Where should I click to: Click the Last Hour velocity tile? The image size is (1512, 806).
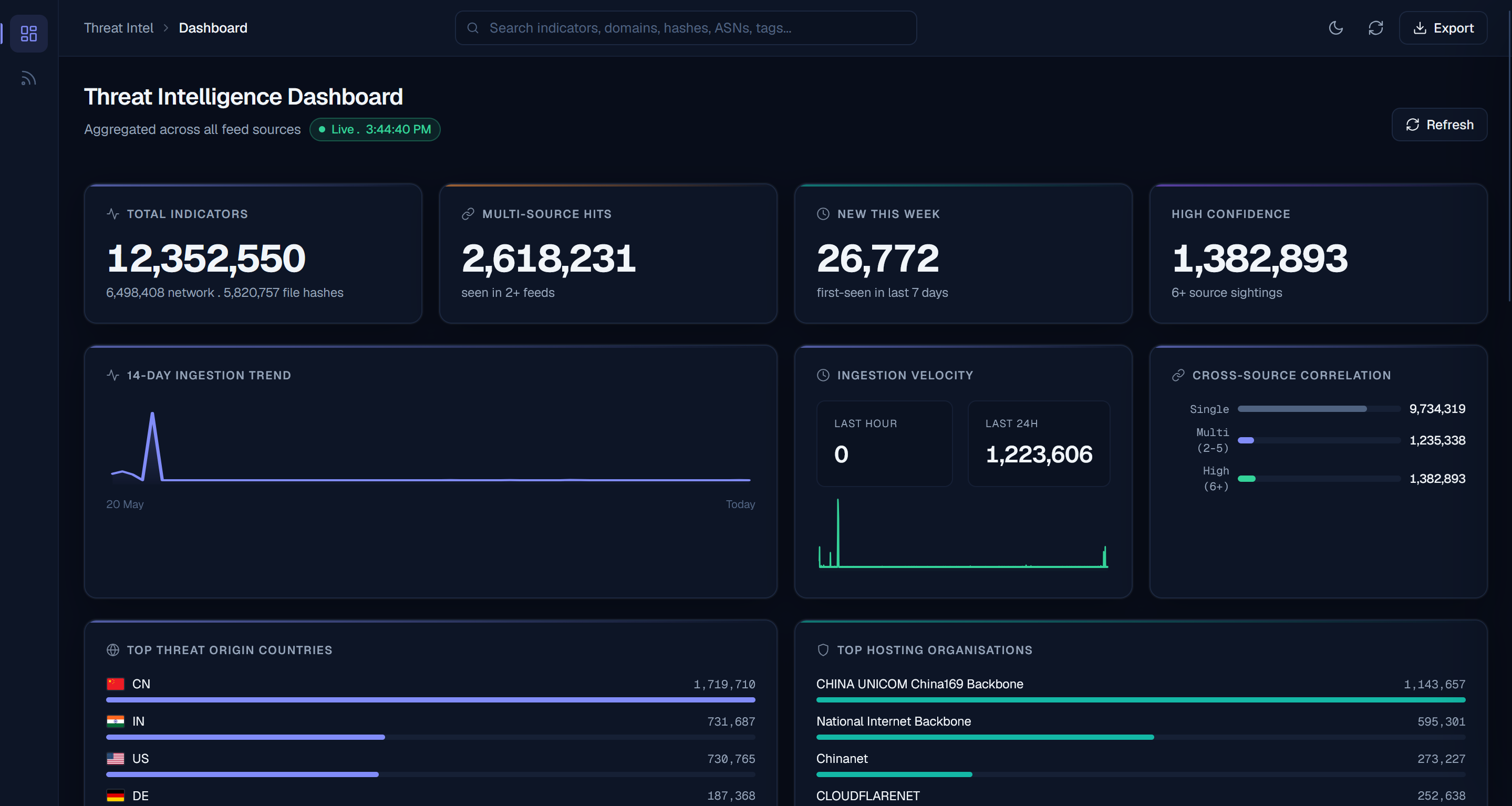pos(885,443)
